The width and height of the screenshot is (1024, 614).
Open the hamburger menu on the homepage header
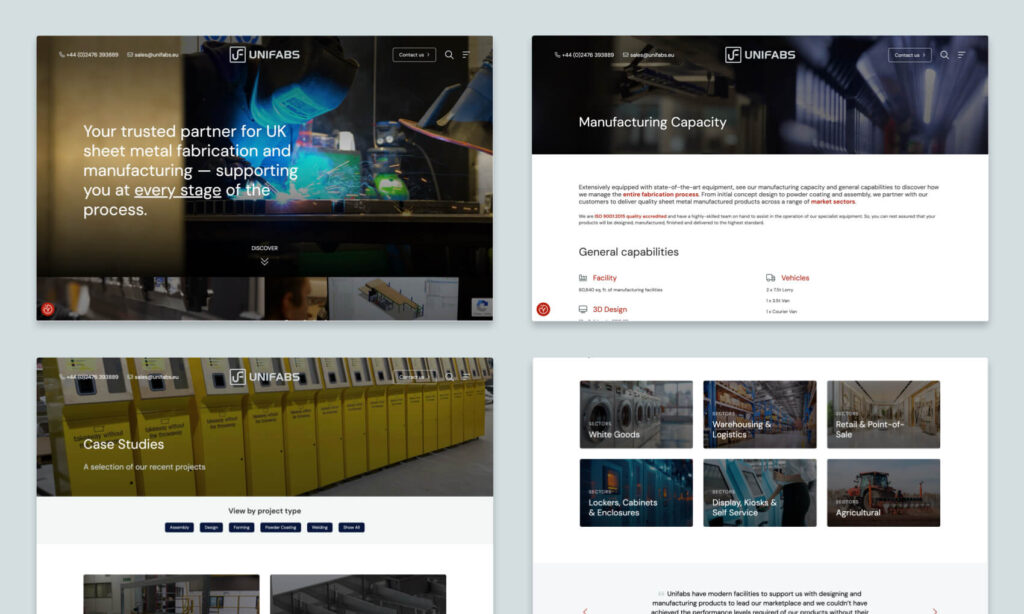pos(466,55)
